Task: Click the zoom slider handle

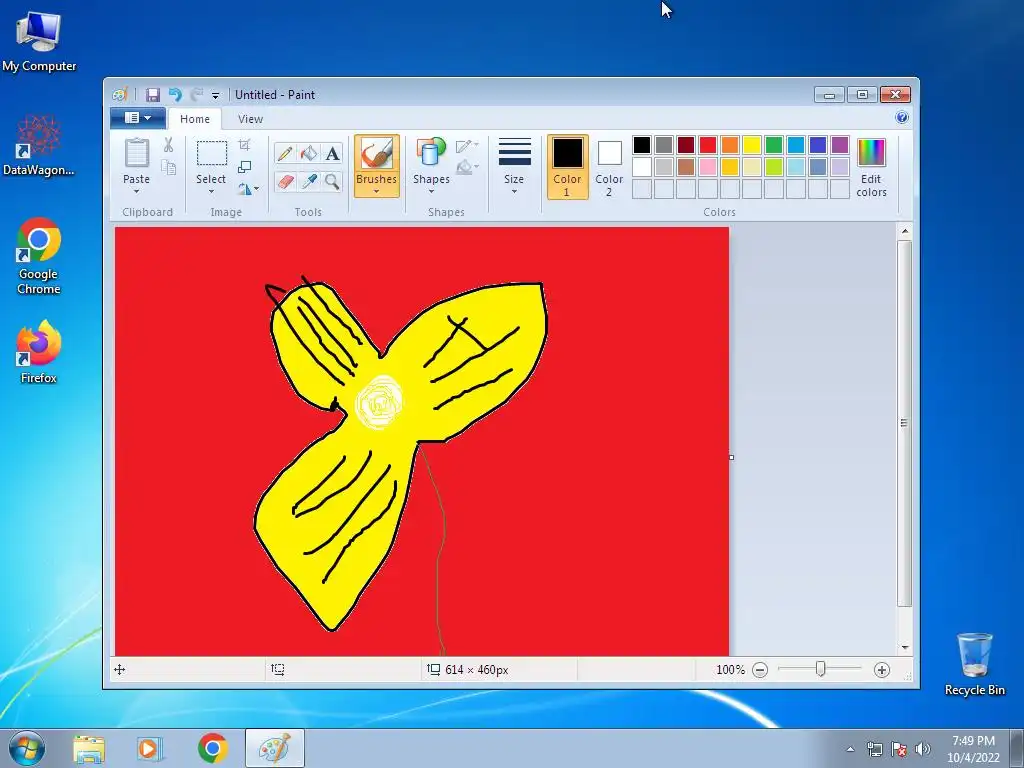Action: click(821, 669)
